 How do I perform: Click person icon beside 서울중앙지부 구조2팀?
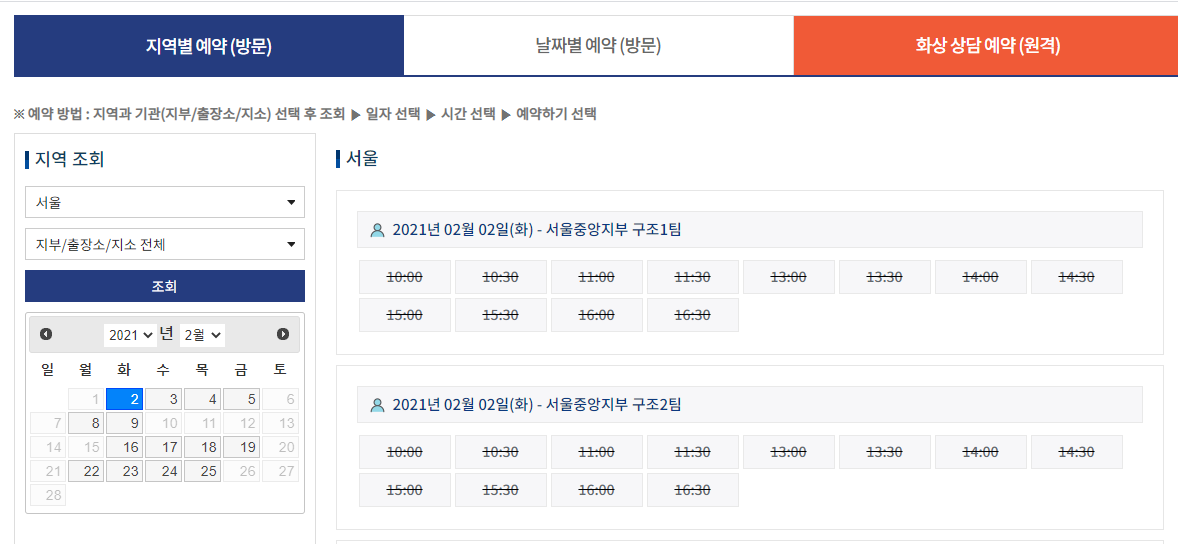377,405
